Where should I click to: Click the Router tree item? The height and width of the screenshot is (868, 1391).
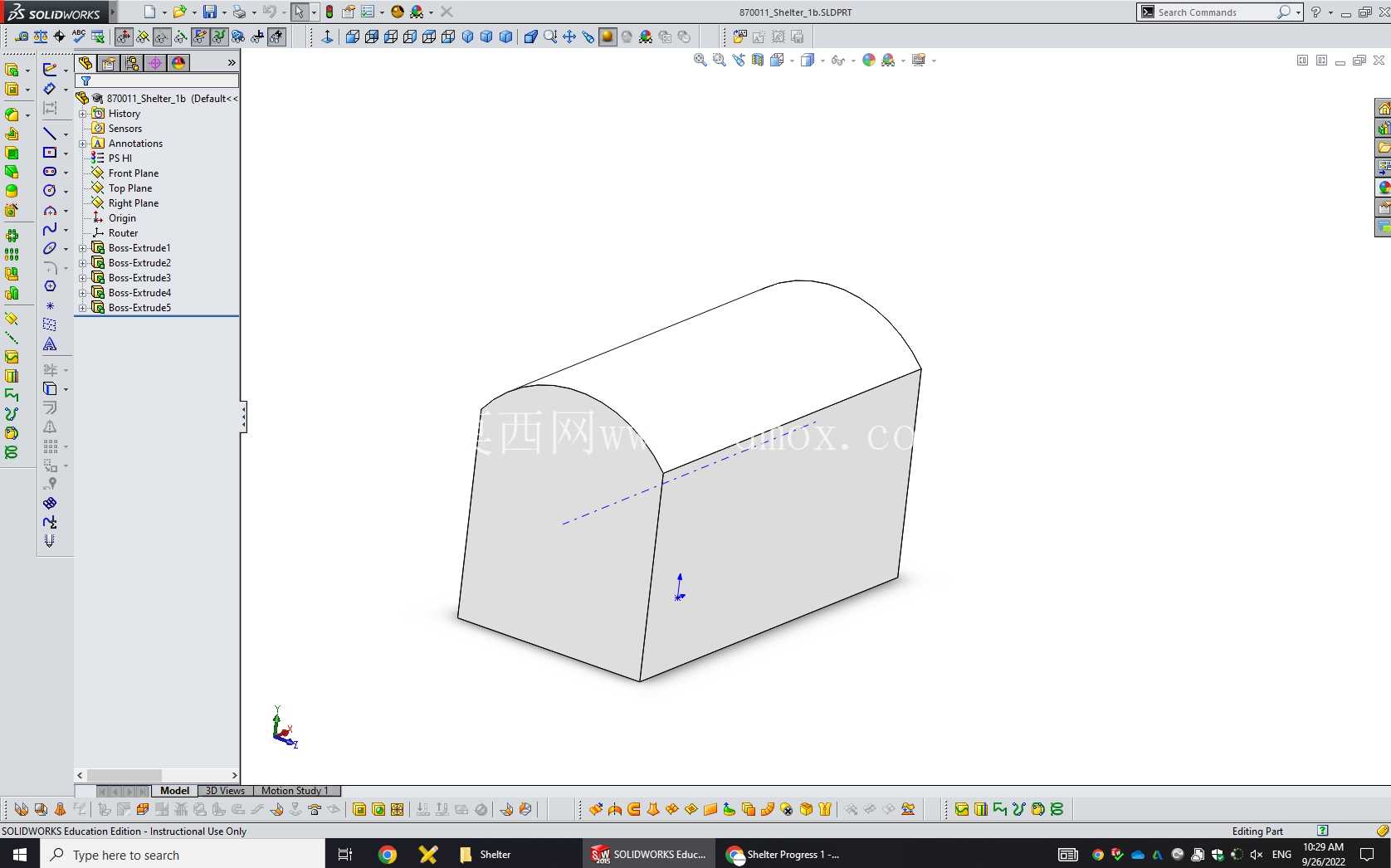point(122,233)
